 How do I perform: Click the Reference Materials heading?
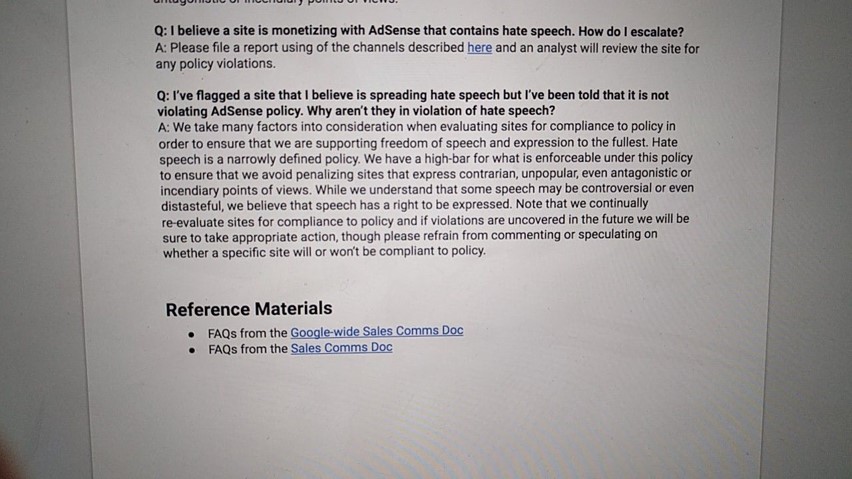click(249, 308)
